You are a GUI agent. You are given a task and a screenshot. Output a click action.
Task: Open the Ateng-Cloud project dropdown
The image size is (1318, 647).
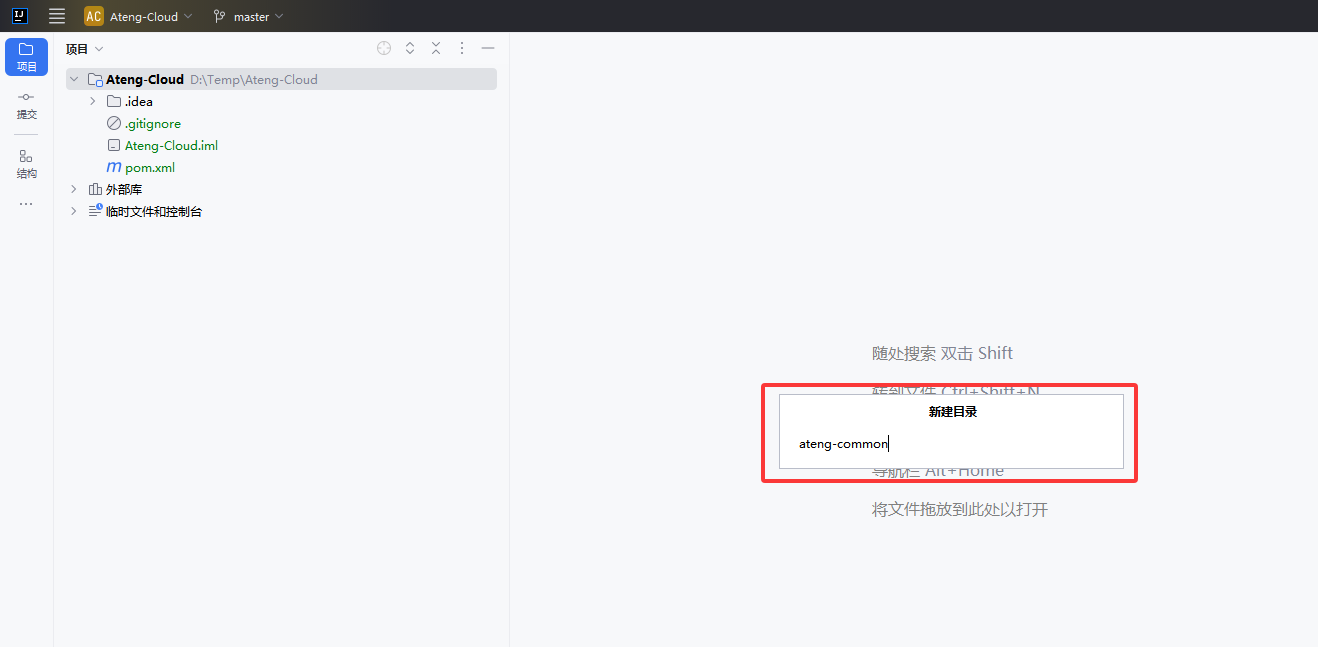pyautogui.click(x=139, y=16)
